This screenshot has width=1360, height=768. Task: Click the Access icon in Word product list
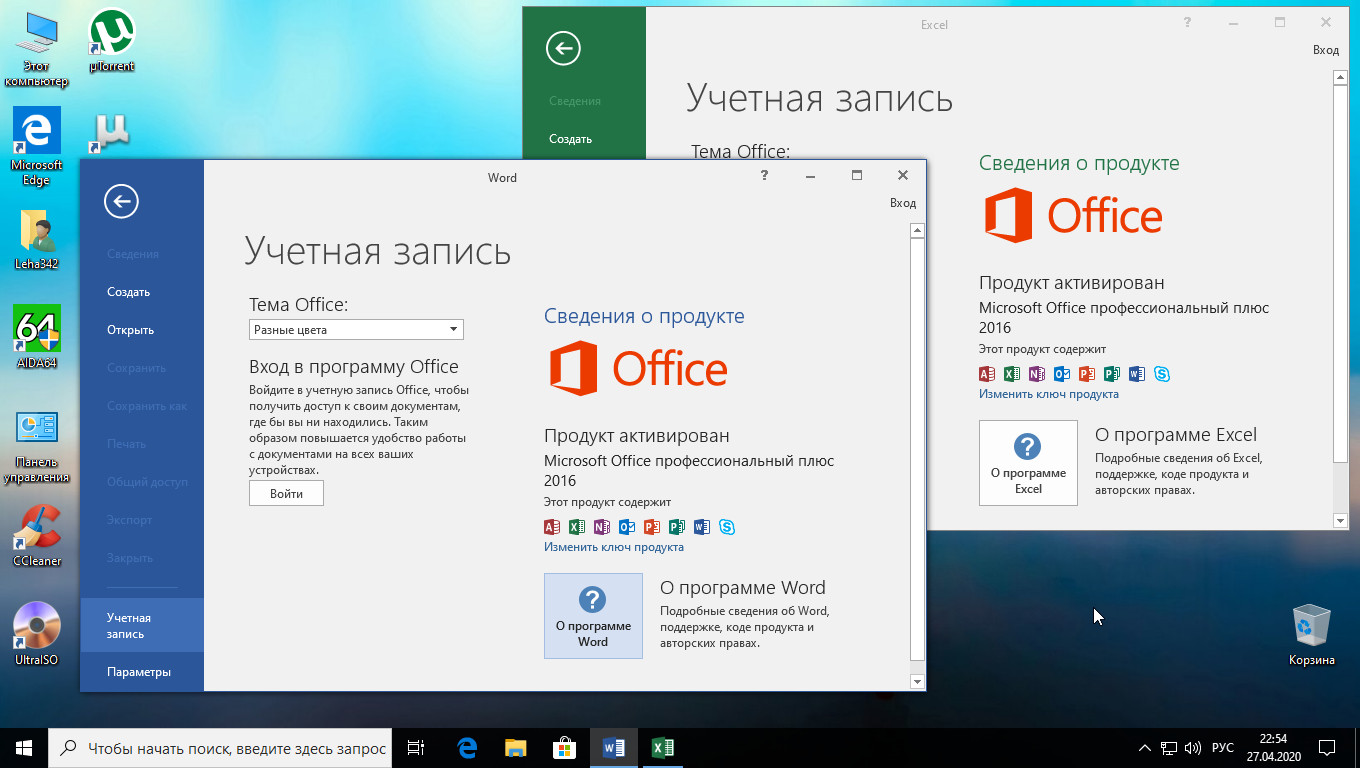click(x=552, y=527)
